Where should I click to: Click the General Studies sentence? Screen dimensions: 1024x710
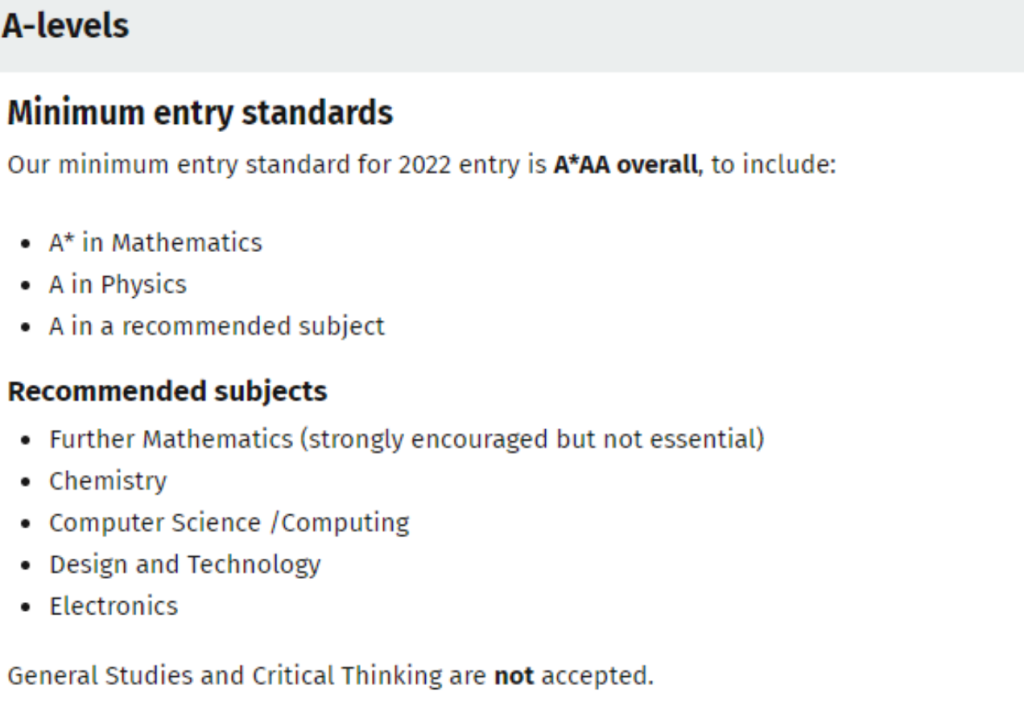coord(330,675)
